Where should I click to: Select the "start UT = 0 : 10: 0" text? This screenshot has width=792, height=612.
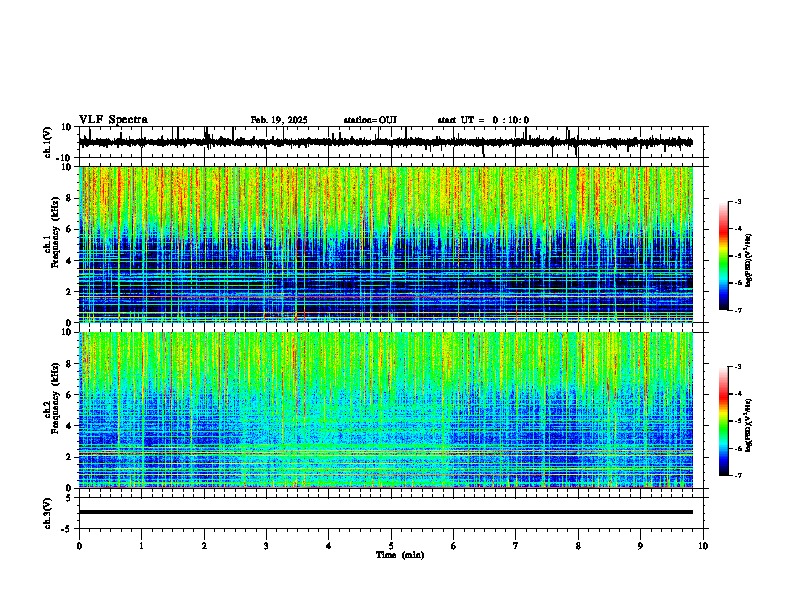[x=483, y=120]
